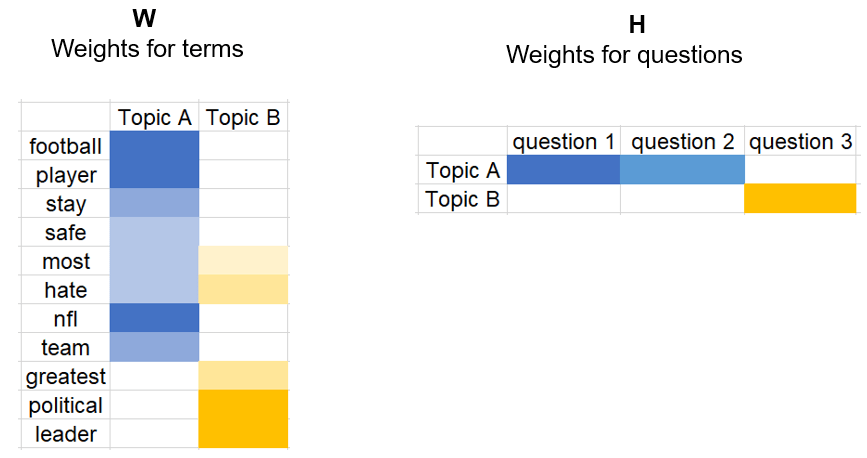The image size is (867, 458).
Task: Click the blue question 1 cell in Topic A row
Action: (x=563, y=171)
